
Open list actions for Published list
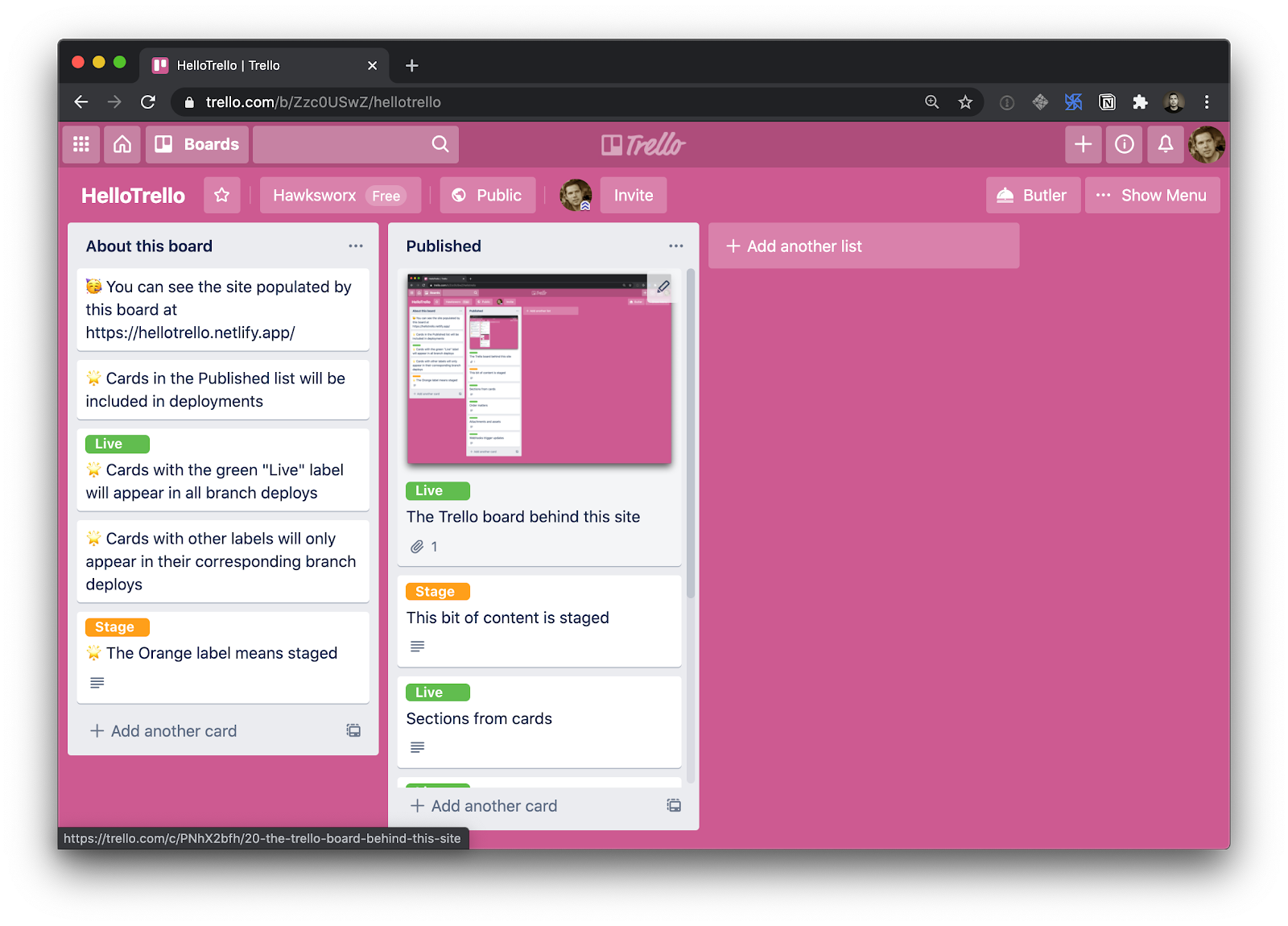(x=676, y=246)
